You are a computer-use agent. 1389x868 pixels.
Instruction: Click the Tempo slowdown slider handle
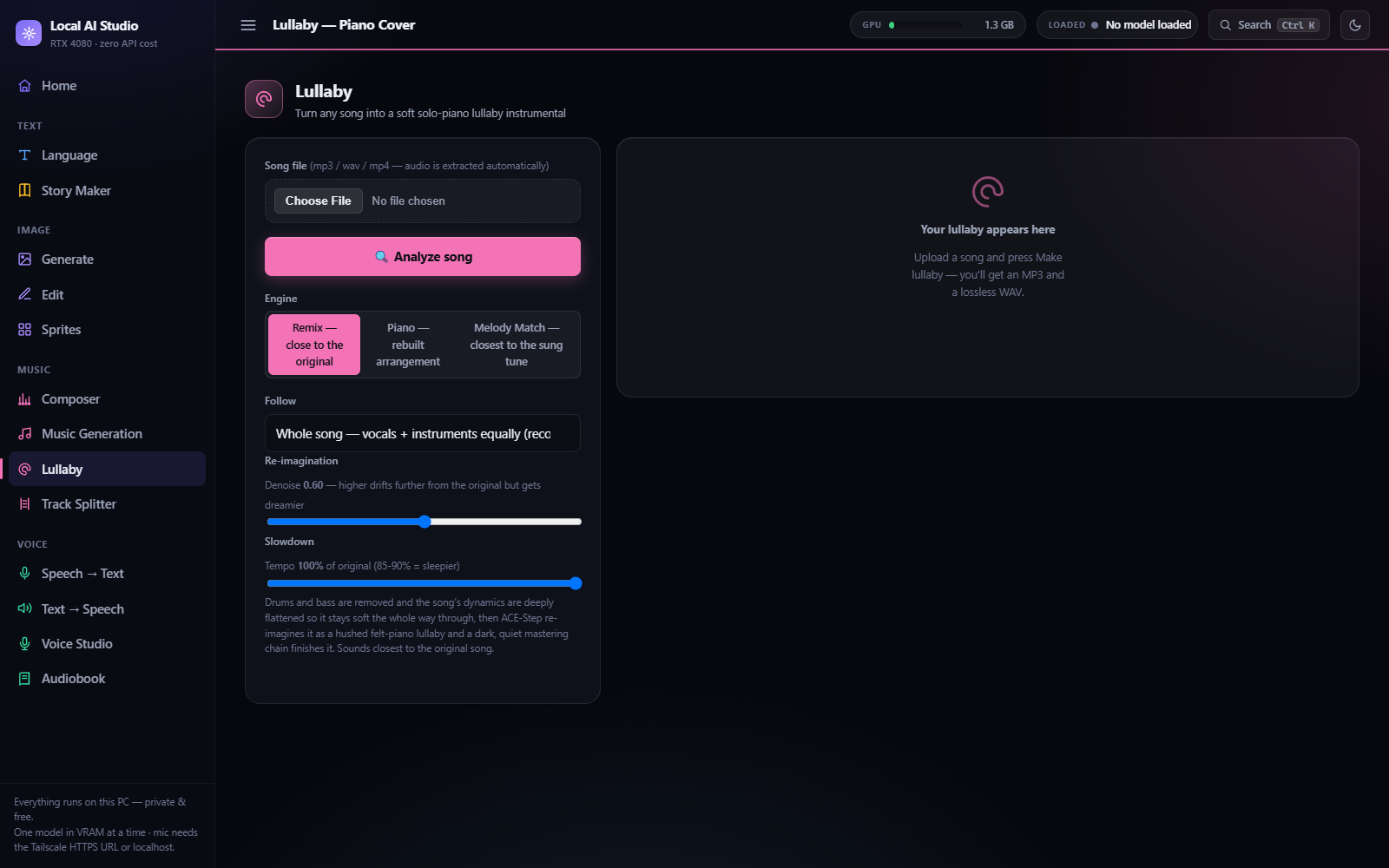[576, 583]
